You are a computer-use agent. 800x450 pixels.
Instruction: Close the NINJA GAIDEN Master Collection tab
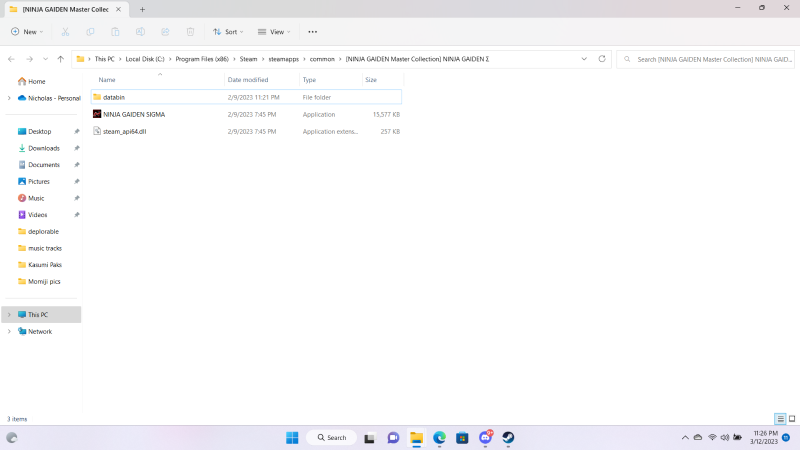coord(118,9)
